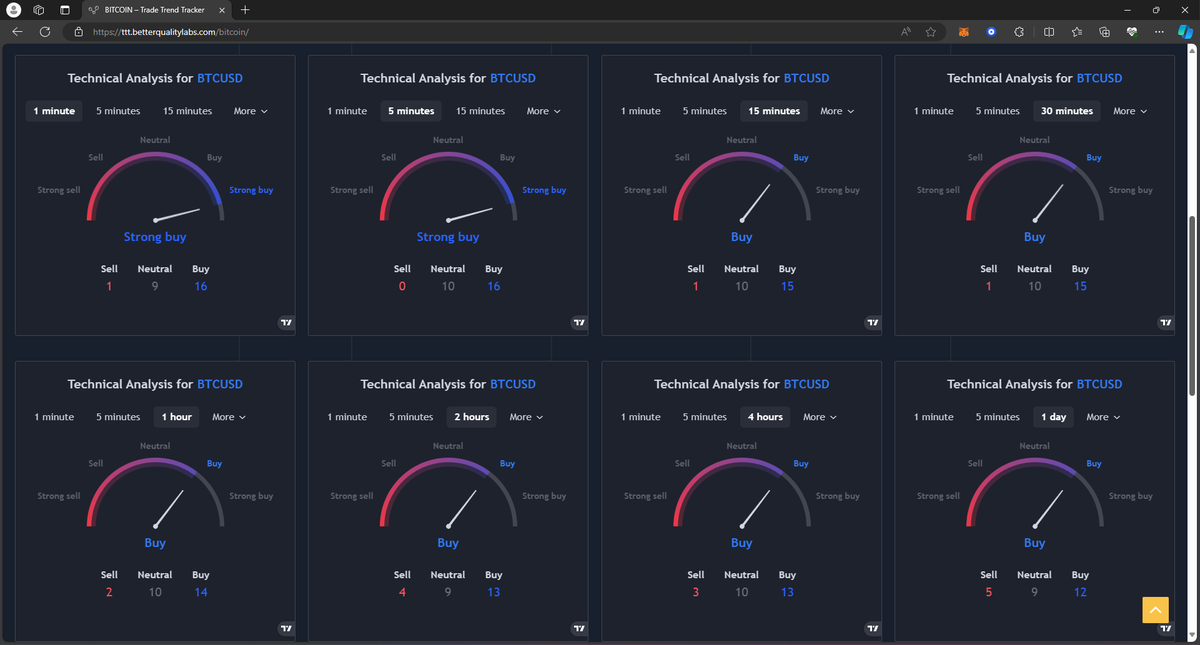This screenshot has width=1200, height=645.
Task: Open Browser essentials heart icon
Action: tap(1132, 32)
